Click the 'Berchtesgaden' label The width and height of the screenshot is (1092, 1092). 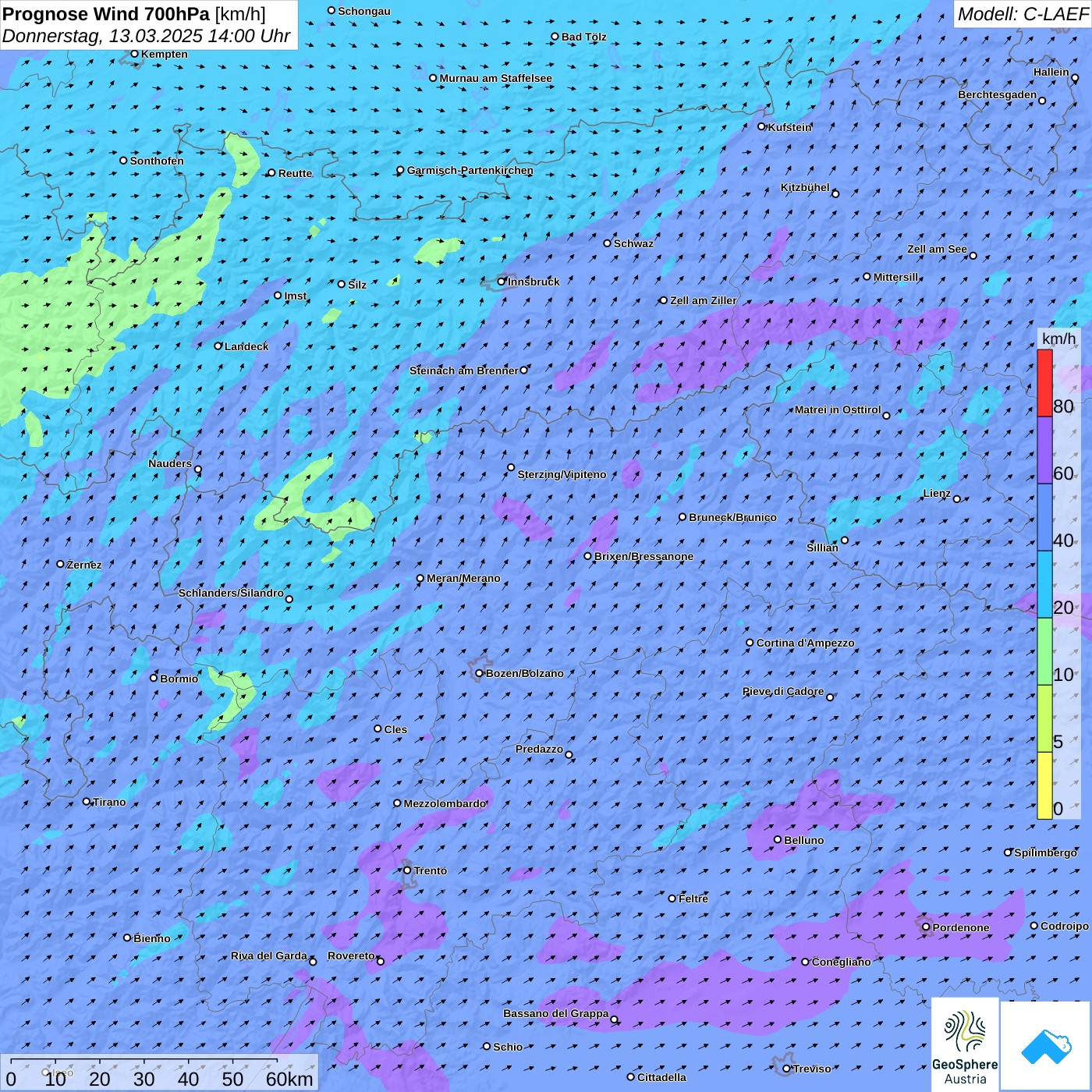(998, 94)
